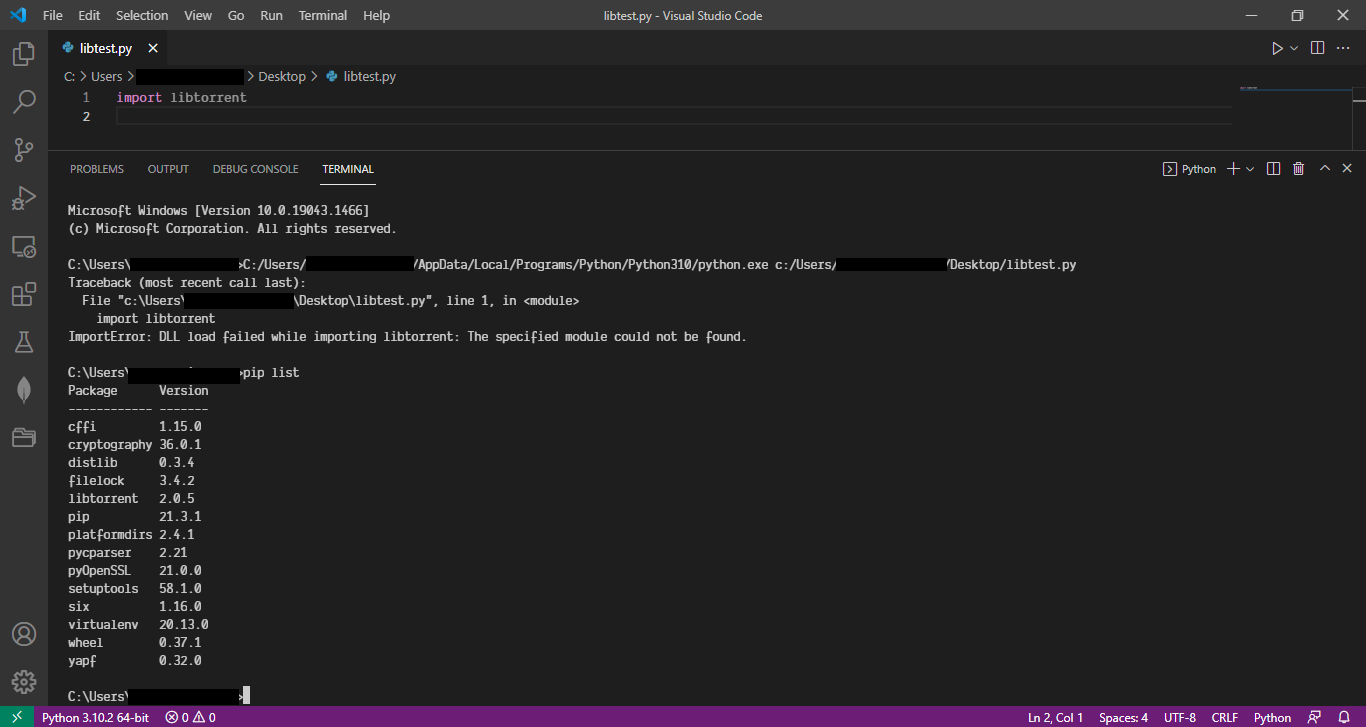Open the Extensions view

pos(24,293)
